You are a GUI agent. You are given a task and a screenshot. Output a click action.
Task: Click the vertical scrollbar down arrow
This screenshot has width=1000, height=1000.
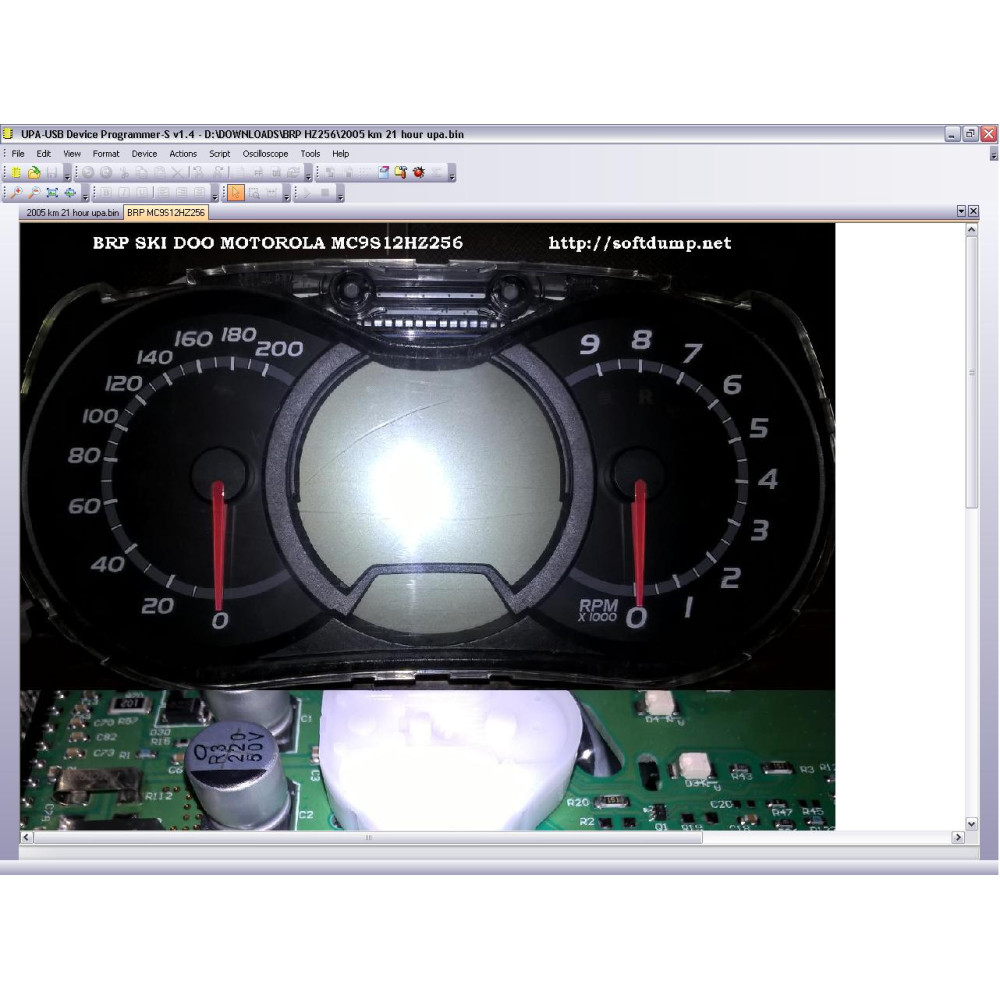(x=971, y=824)
